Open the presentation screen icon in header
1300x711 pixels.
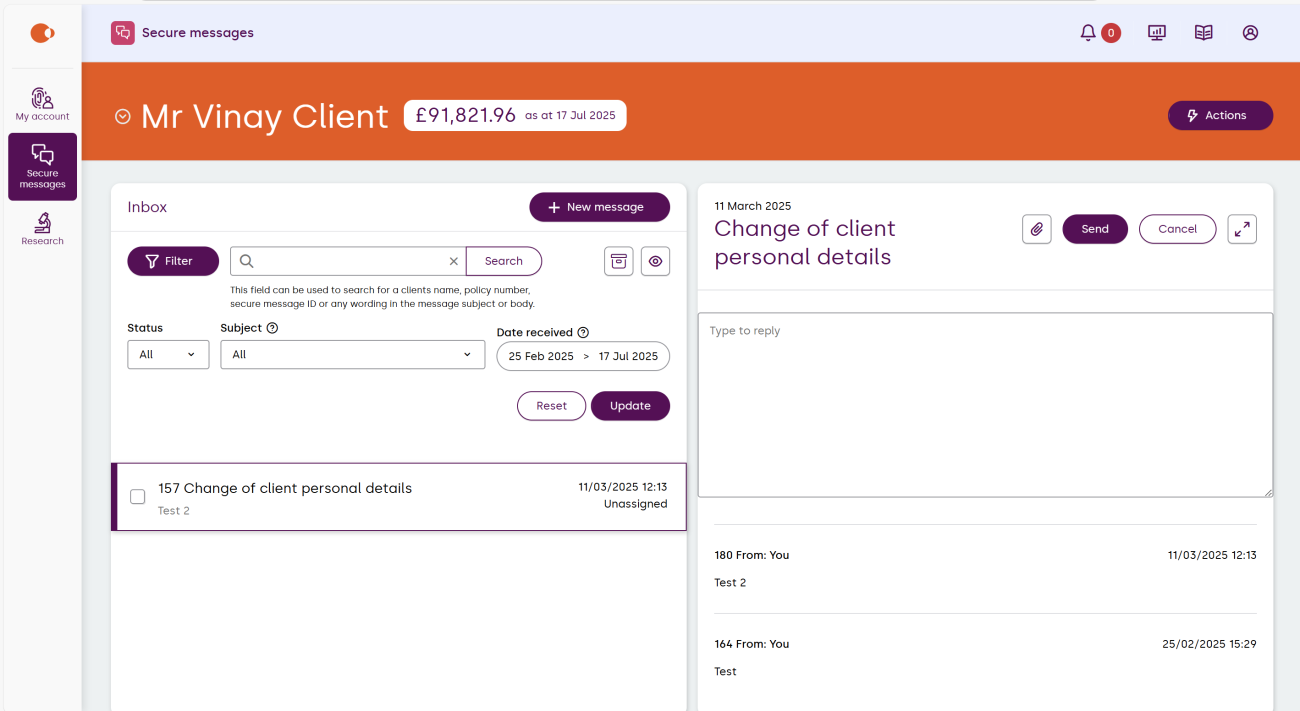point(1157,33)
